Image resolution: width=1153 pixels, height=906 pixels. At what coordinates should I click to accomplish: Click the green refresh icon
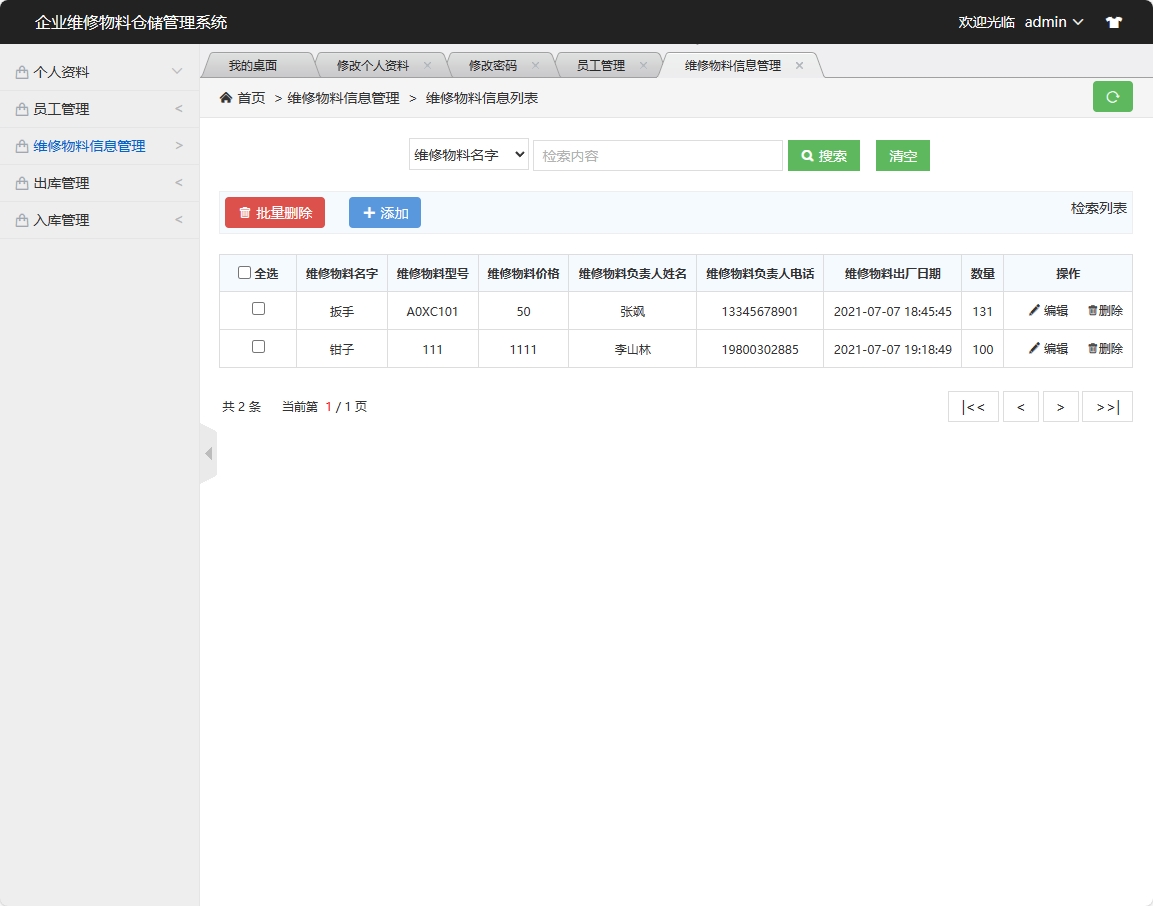pyautogui.click(x=1112, y=97)
